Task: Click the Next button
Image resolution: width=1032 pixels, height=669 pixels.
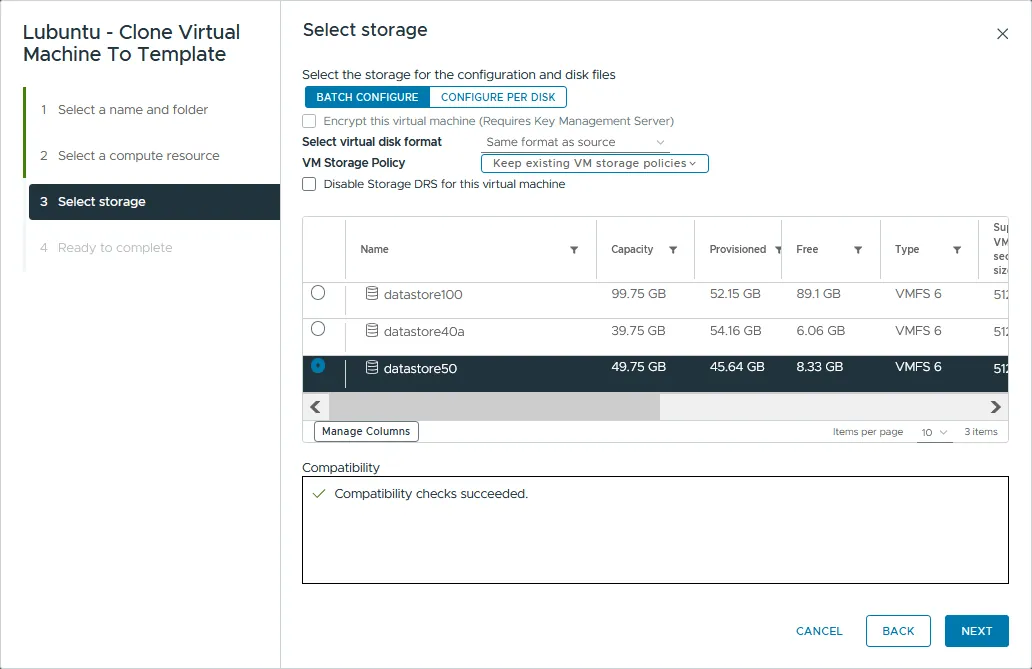Action: coord(976,631)
